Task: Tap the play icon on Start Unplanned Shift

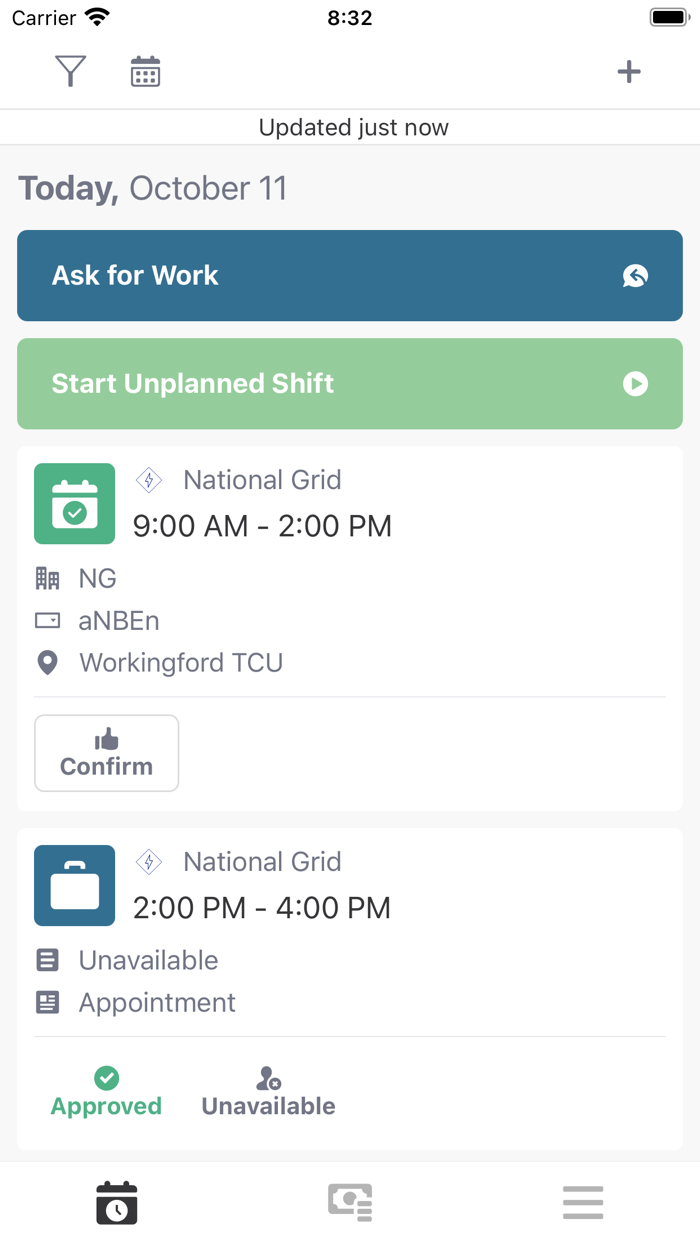Action: [636, 383]
